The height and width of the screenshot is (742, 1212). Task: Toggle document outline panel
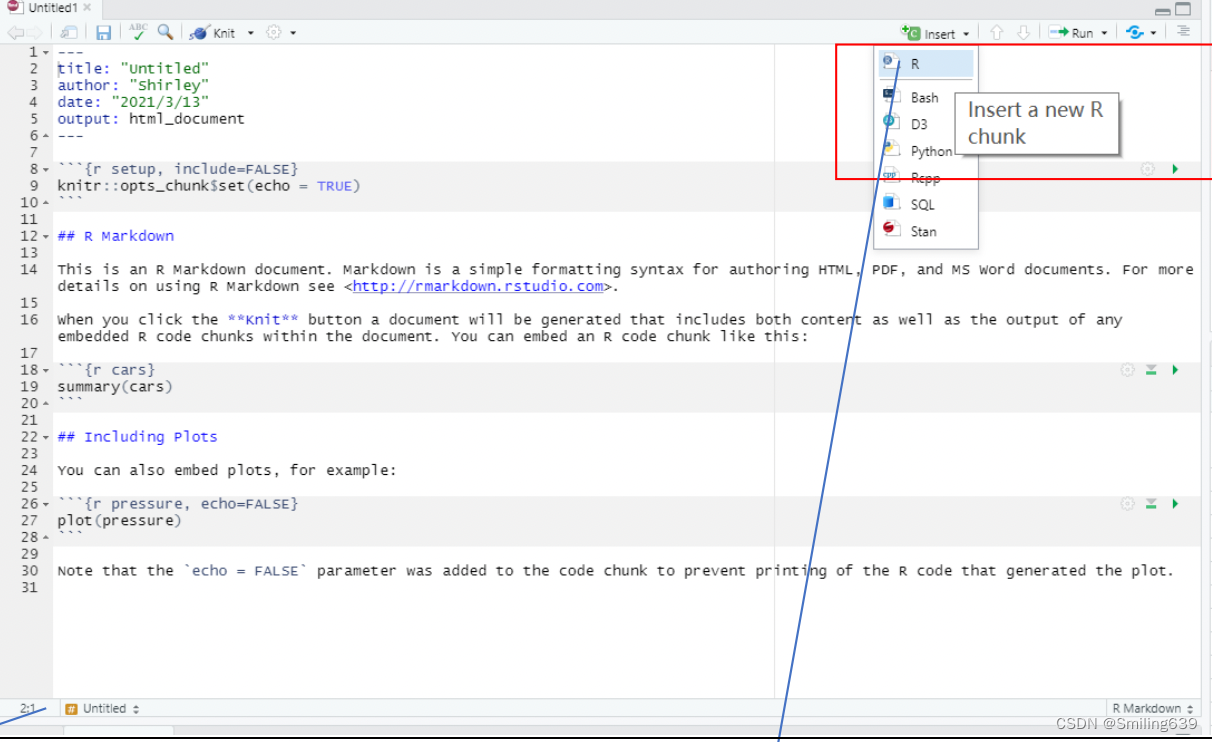(x=1183, y=32)
